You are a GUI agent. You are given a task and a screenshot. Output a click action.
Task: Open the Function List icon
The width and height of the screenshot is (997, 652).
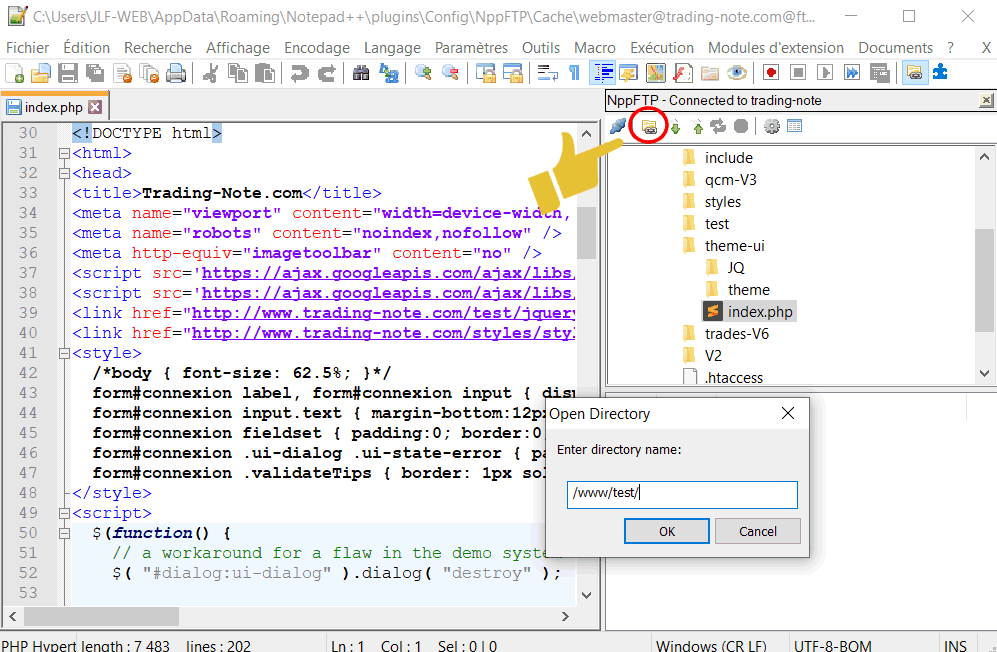683,73
